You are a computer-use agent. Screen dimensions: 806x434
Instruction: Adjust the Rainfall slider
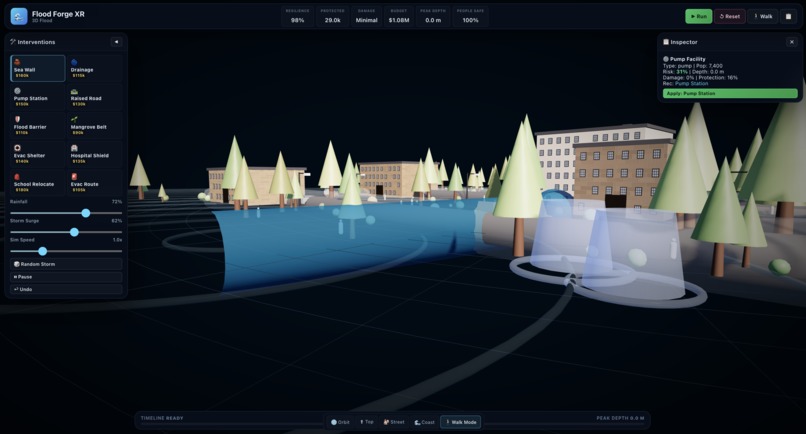click(x=66, y=213)
